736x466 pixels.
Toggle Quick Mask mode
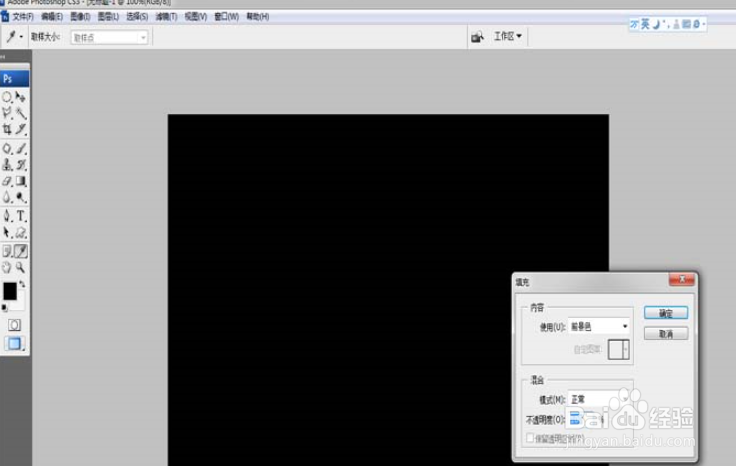point(14,325)
